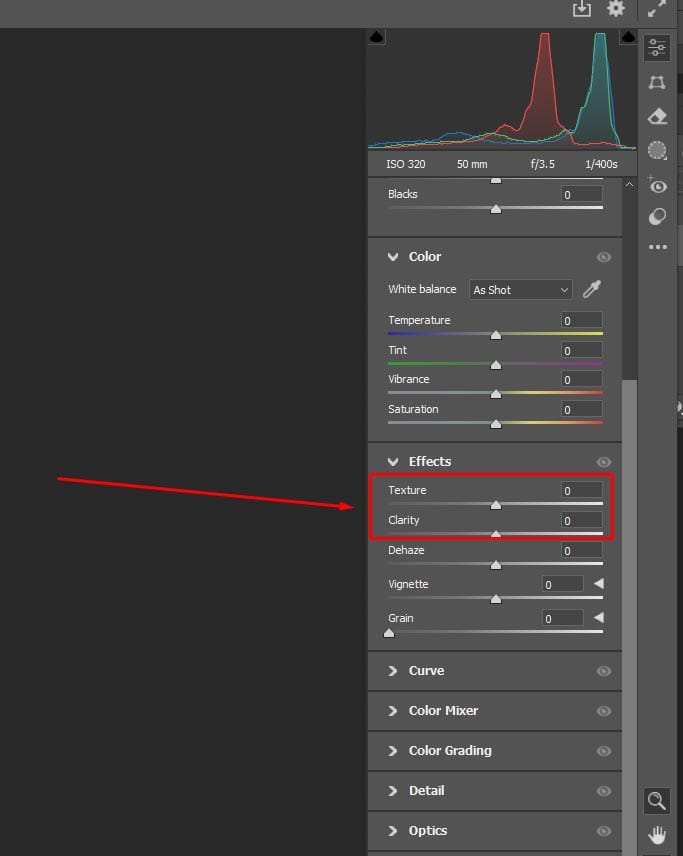Click the Blacks value field
The height and width of the screenshot is (856, 683).
pyautogui.click(x=582, y=194)
